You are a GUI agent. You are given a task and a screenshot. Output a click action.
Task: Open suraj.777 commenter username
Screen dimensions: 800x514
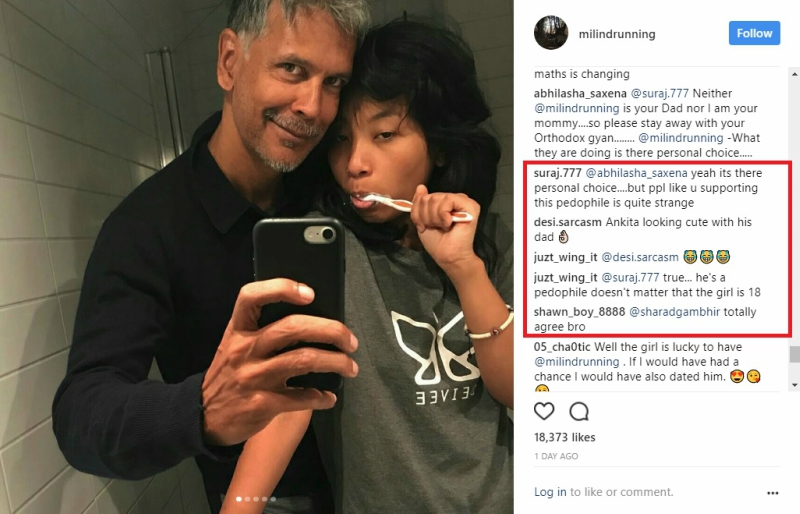(558, 173)
